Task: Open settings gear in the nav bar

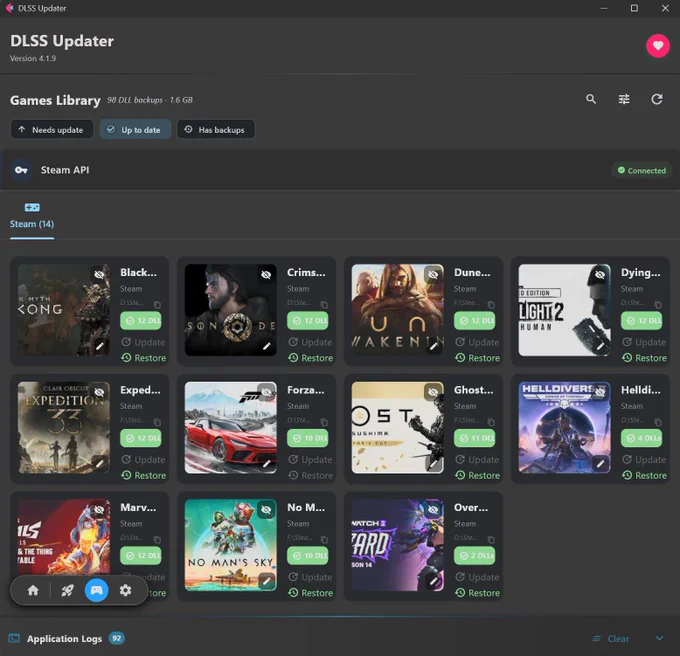Action: point(125,590)
